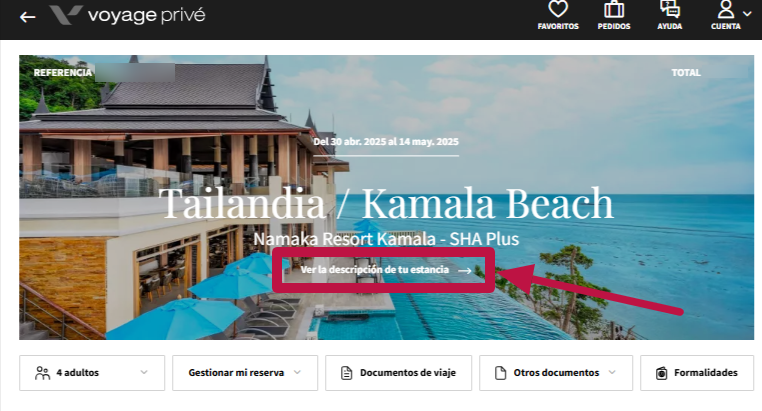The width and height of the screenshot is (762, 411).
Task: Open Ayuda chat bubbles icon
Action: coord(670,9)
